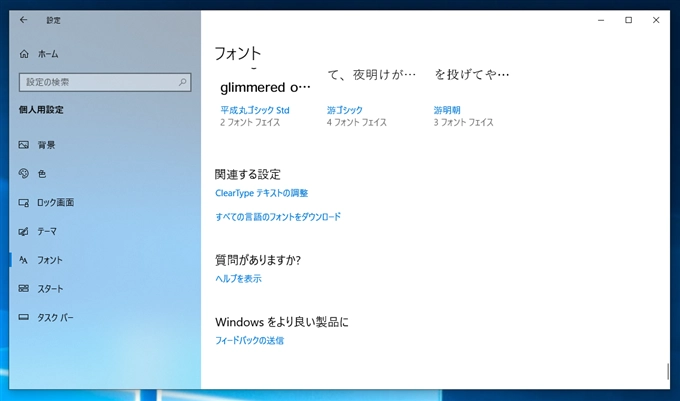Screen dimensions: 680x401
Task: Click the 質問がありますか? heading
Action: [x=258, y=260]
